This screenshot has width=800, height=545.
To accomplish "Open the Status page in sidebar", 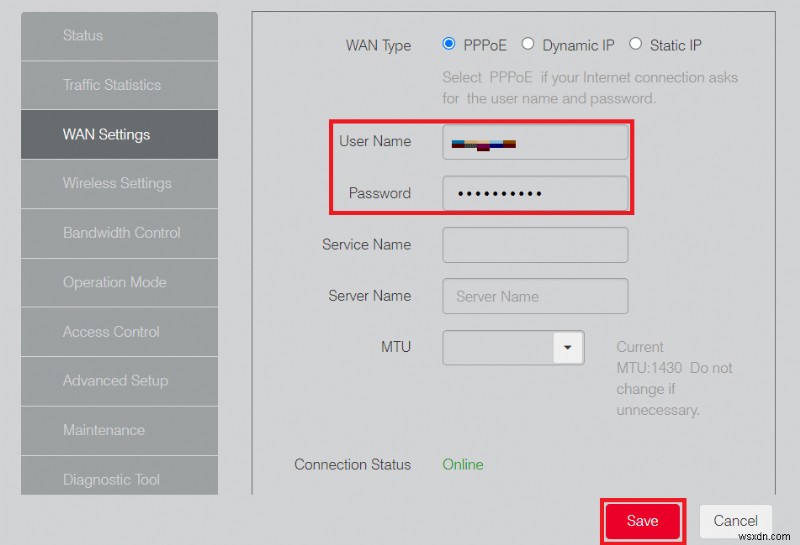I will (119, 36).
